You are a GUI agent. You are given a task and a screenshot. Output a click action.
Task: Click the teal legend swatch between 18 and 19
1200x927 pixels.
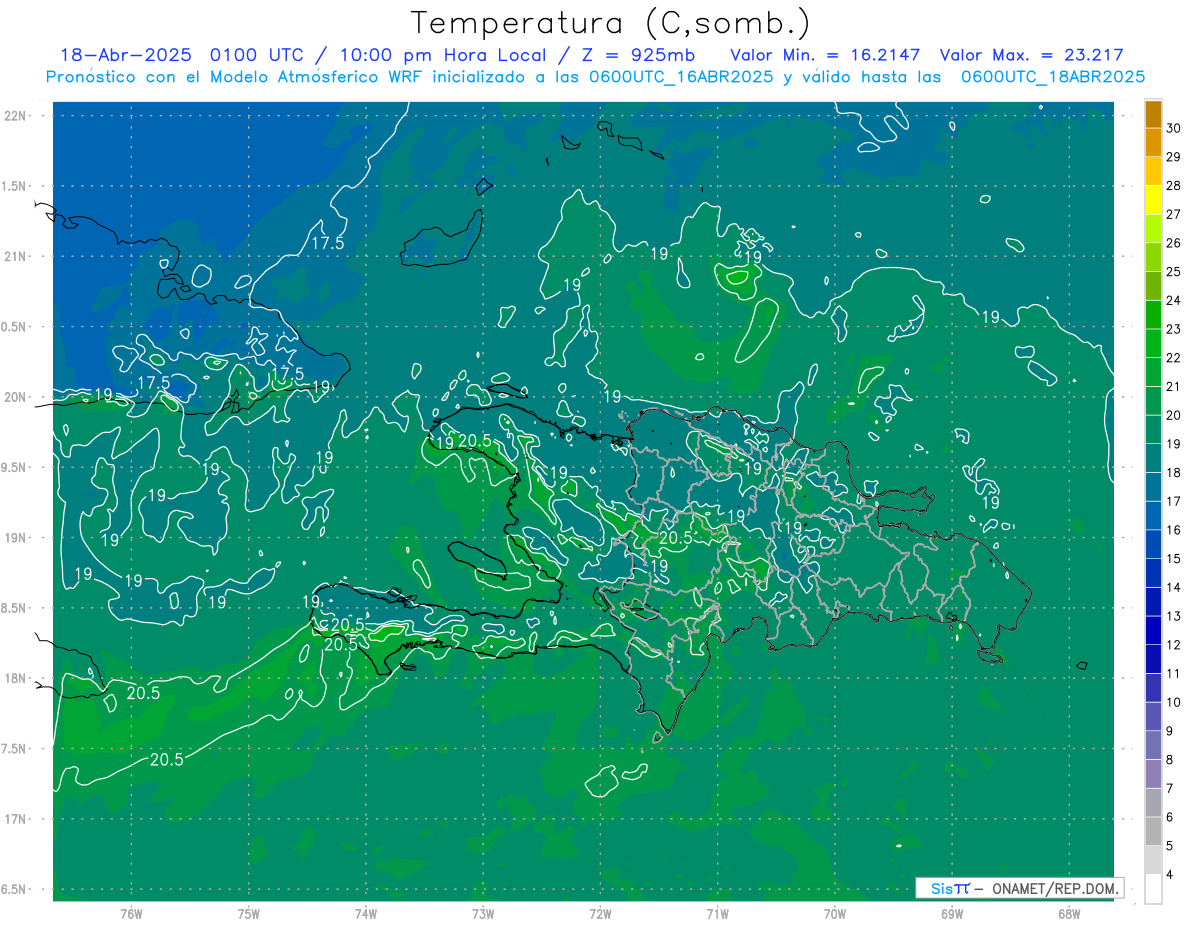pyautogui.click(x=1153, y=458)
